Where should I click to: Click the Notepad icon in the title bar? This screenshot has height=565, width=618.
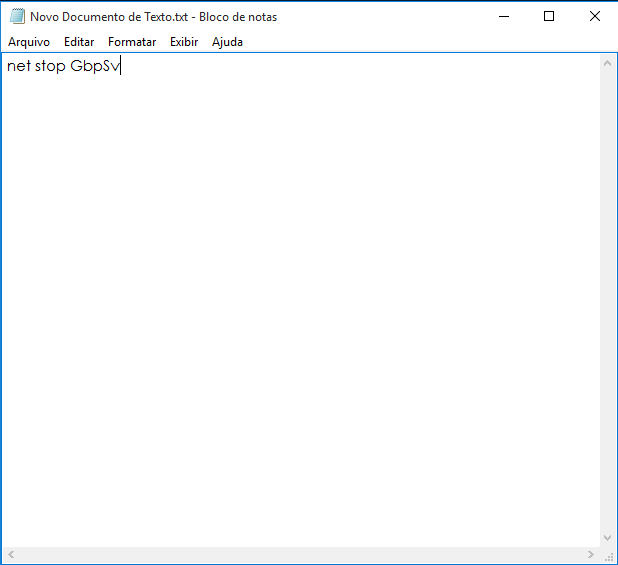pos(17,17)
